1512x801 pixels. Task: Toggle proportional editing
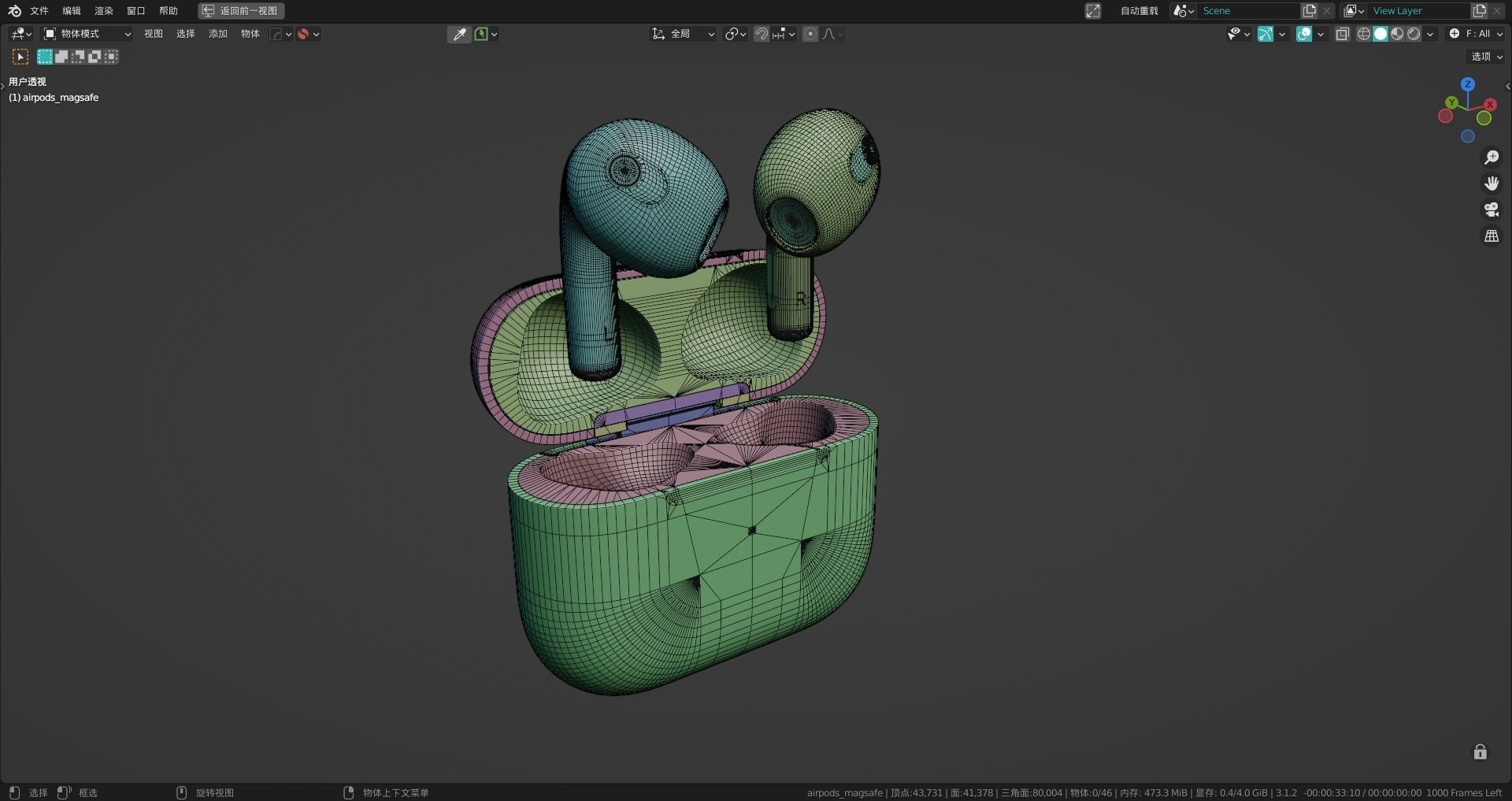click(x=810, y=34)
